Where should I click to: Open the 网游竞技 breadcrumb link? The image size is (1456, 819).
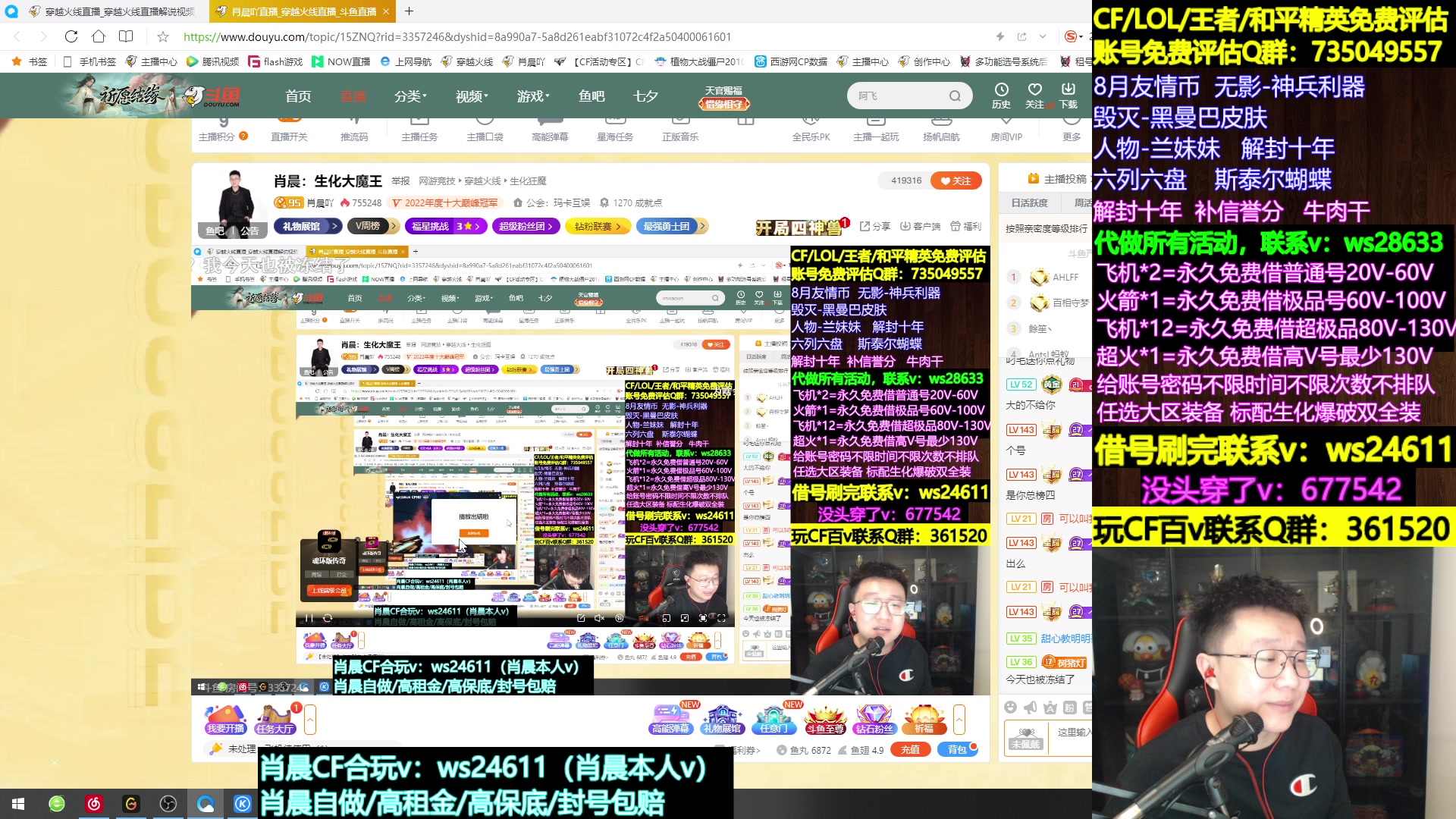tap(438, 180)
